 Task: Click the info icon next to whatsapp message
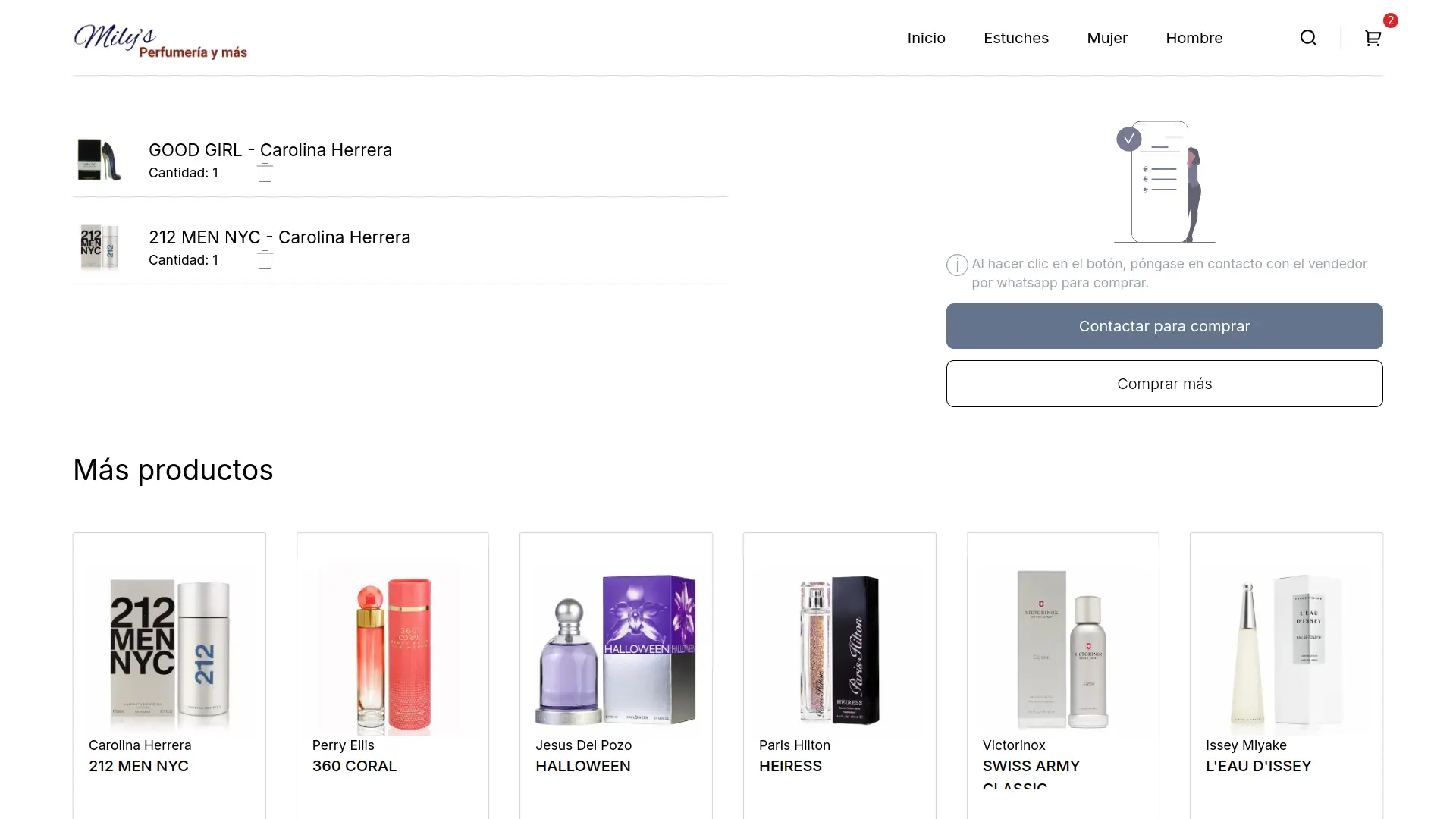956,265
